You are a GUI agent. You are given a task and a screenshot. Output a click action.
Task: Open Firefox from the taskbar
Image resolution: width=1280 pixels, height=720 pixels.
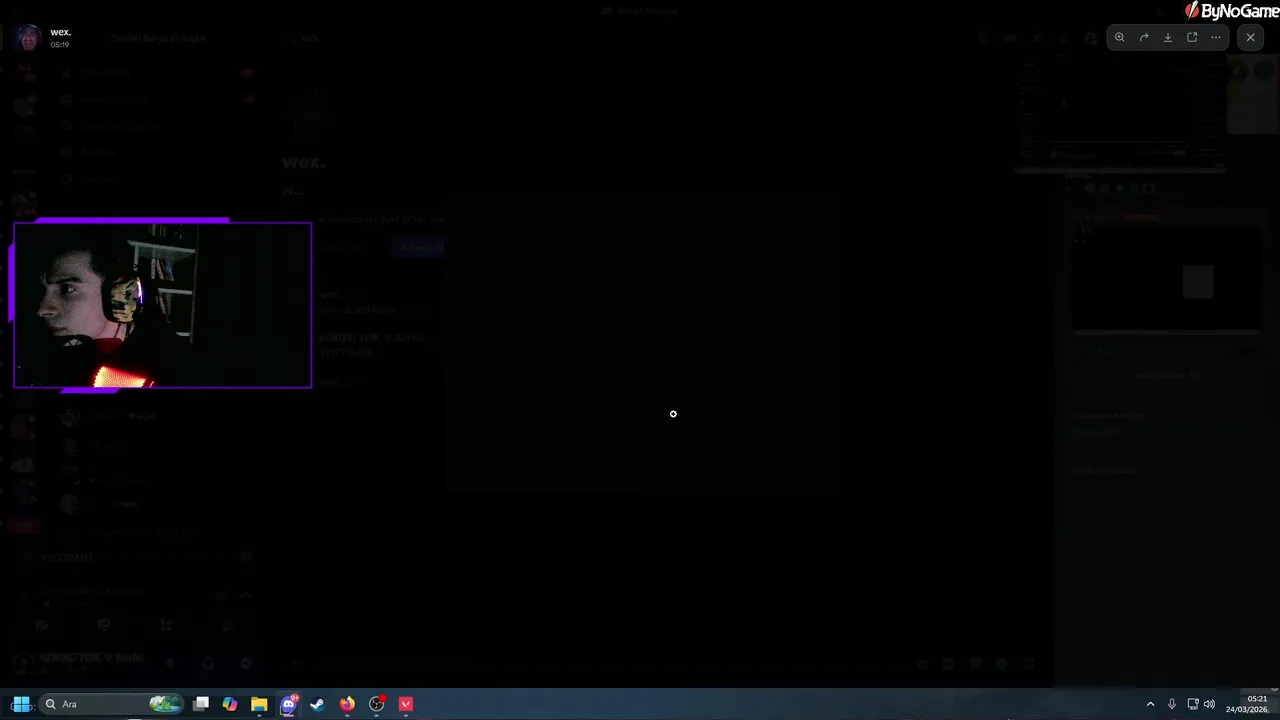pos(347,704)
